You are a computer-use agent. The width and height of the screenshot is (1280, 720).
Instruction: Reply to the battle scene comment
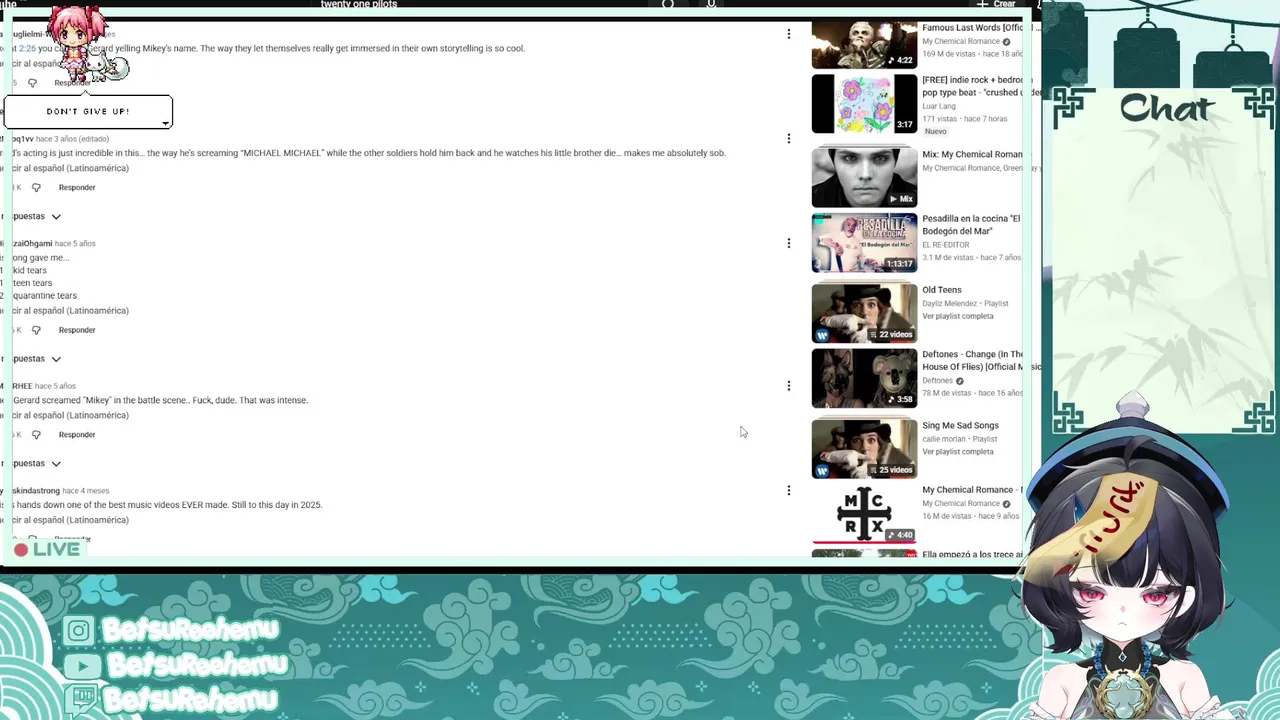pos(77,434)
